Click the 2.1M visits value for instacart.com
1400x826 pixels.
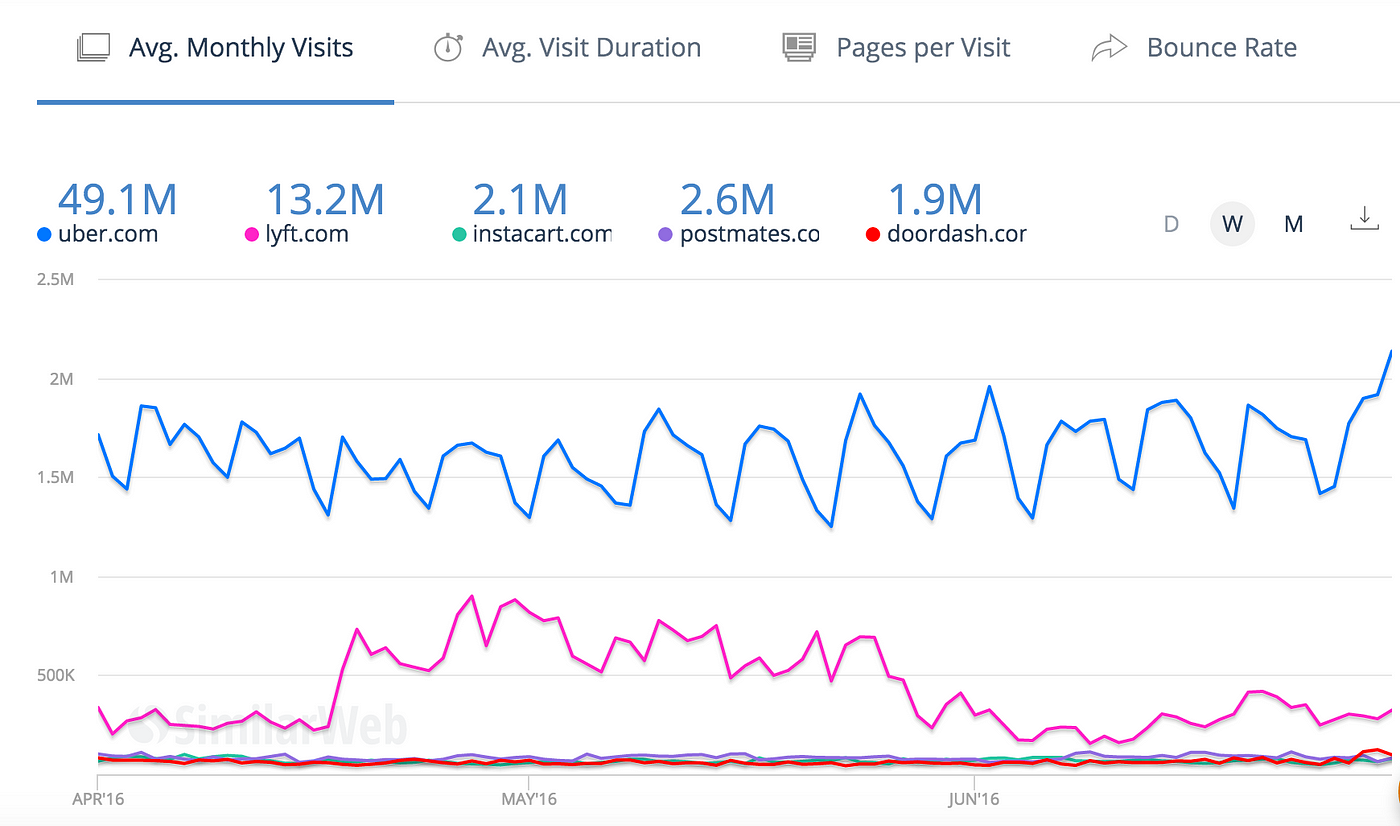coord(520,199)
